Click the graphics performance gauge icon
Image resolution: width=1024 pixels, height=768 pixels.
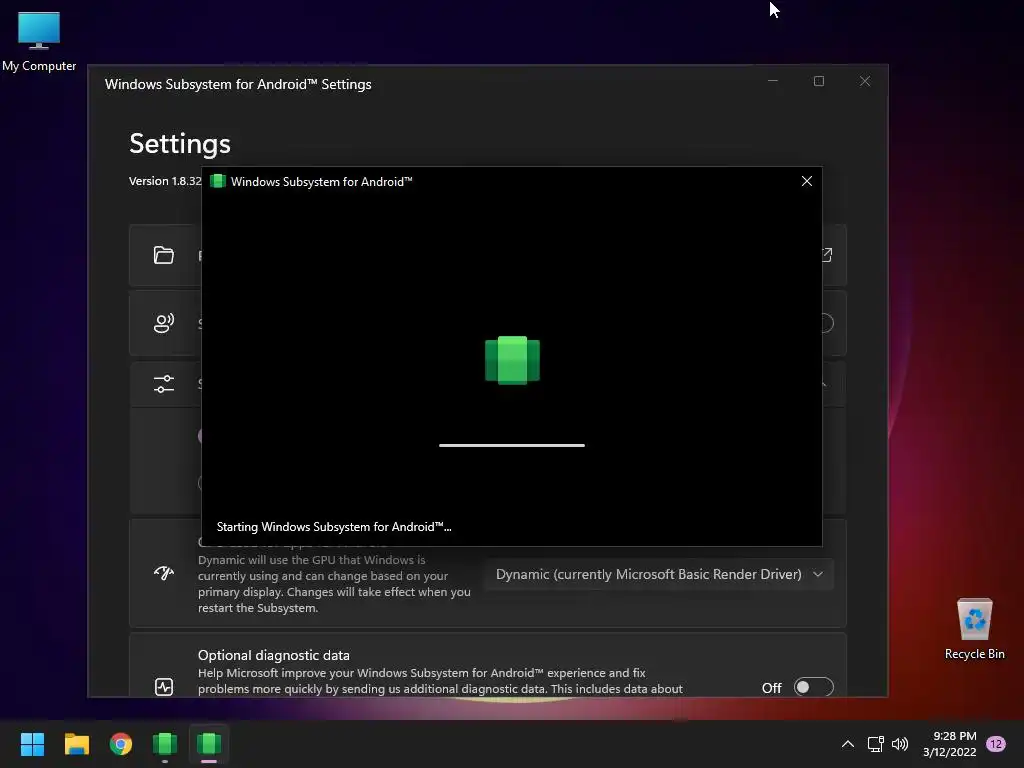coord(163,573)
